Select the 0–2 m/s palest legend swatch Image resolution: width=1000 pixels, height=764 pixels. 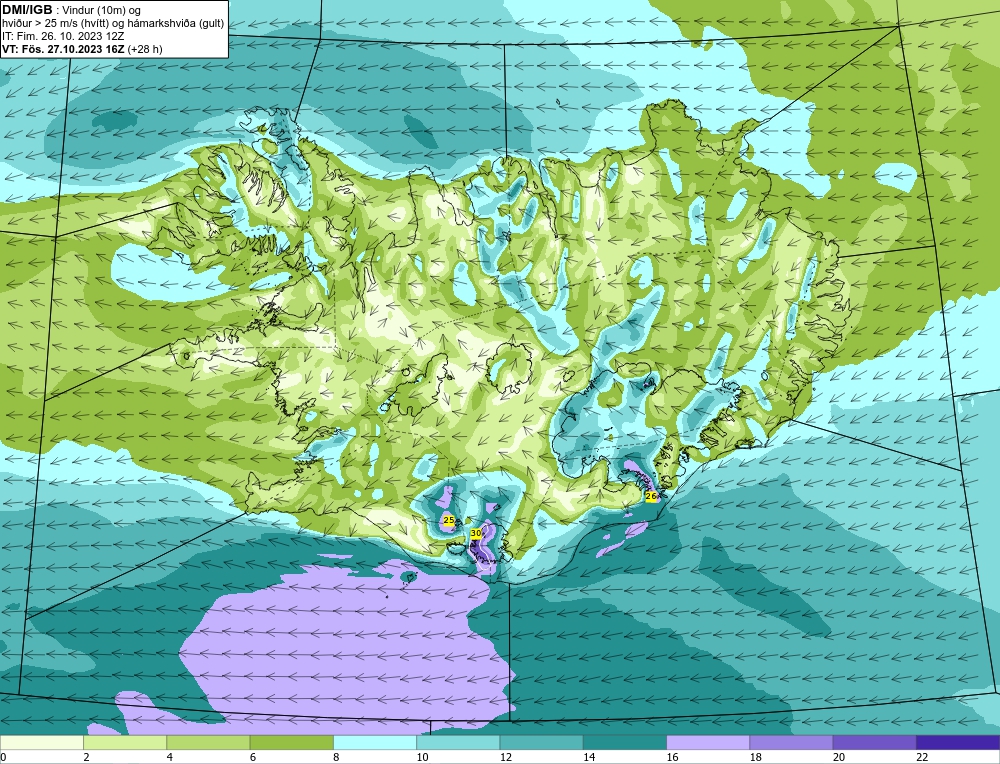point(41,743)
